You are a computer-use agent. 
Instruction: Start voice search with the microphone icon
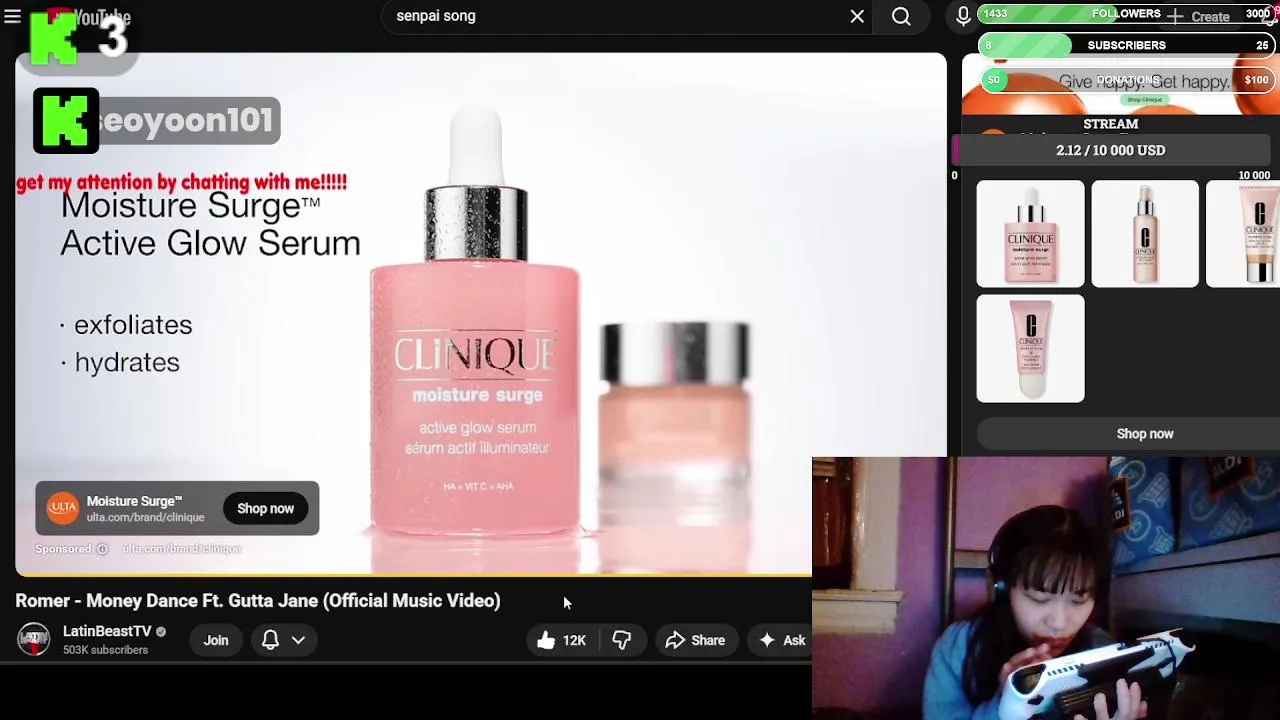[x=962, y=16]
